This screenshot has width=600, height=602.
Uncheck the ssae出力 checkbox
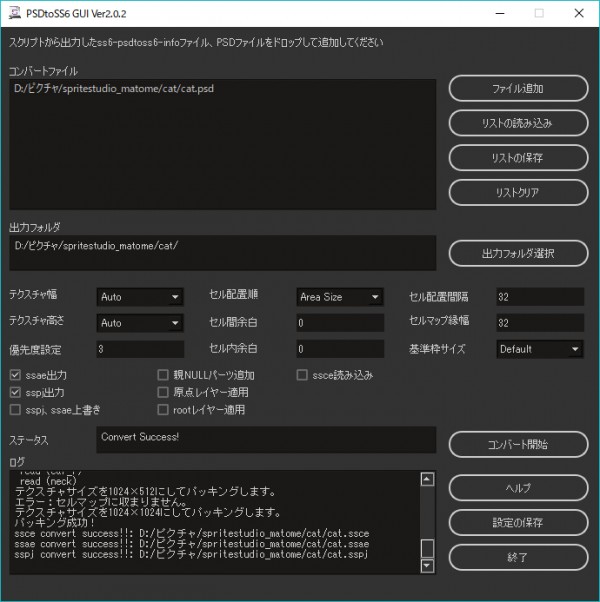[x=15, y=375]
